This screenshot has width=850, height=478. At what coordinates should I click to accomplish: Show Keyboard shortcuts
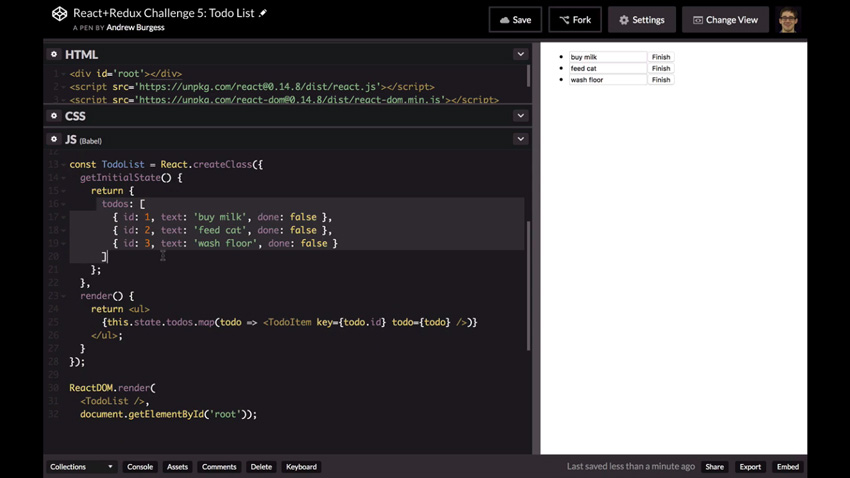(x=301, y=467)
